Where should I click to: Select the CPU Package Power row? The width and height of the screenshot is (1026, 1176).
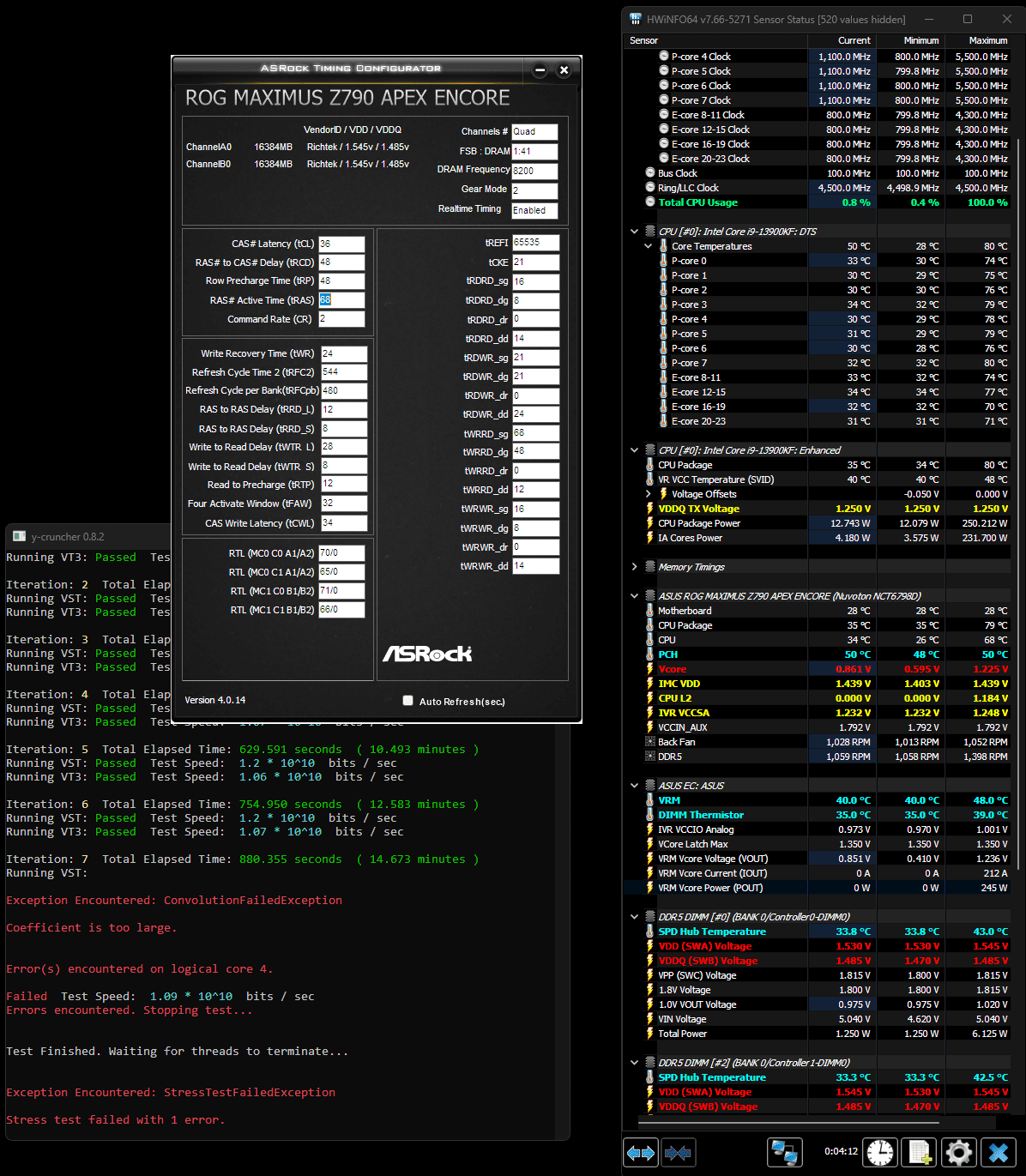point(818,523)
